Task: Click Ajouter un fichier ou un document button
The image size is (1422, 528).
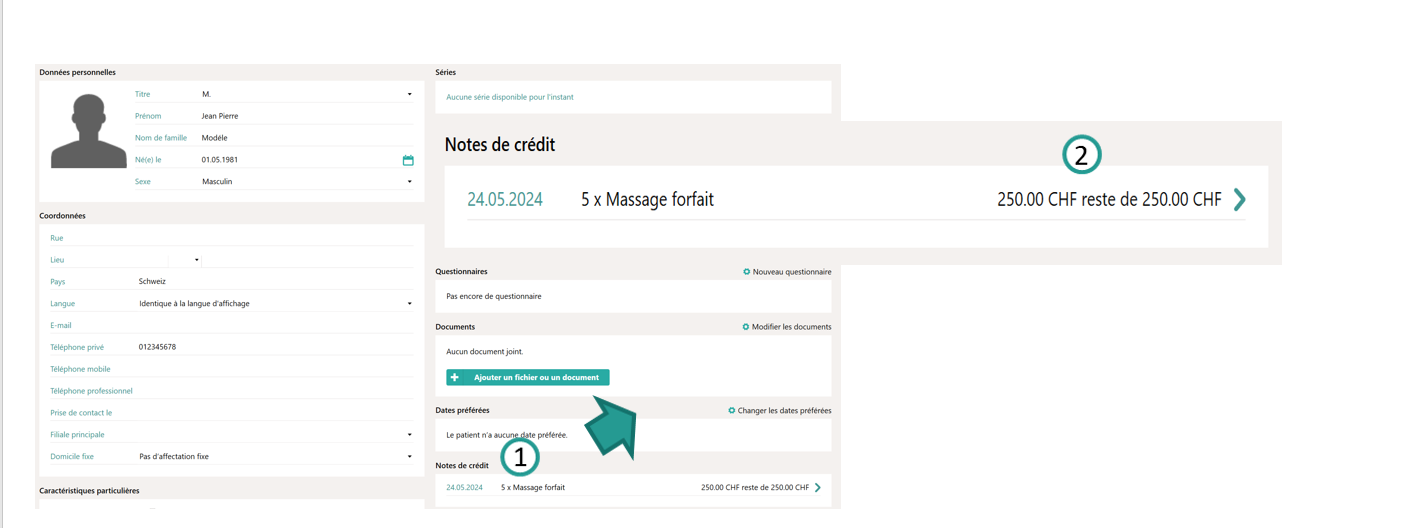Action: [528, 378]
